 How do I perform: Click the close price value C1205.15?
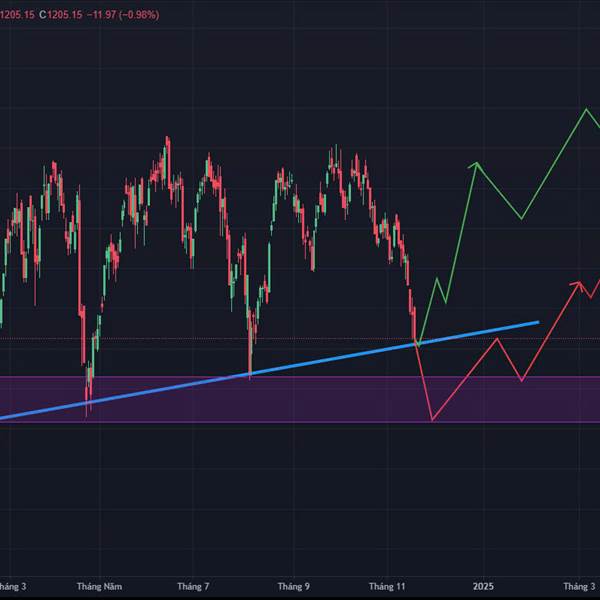click(x=60, y=15)
